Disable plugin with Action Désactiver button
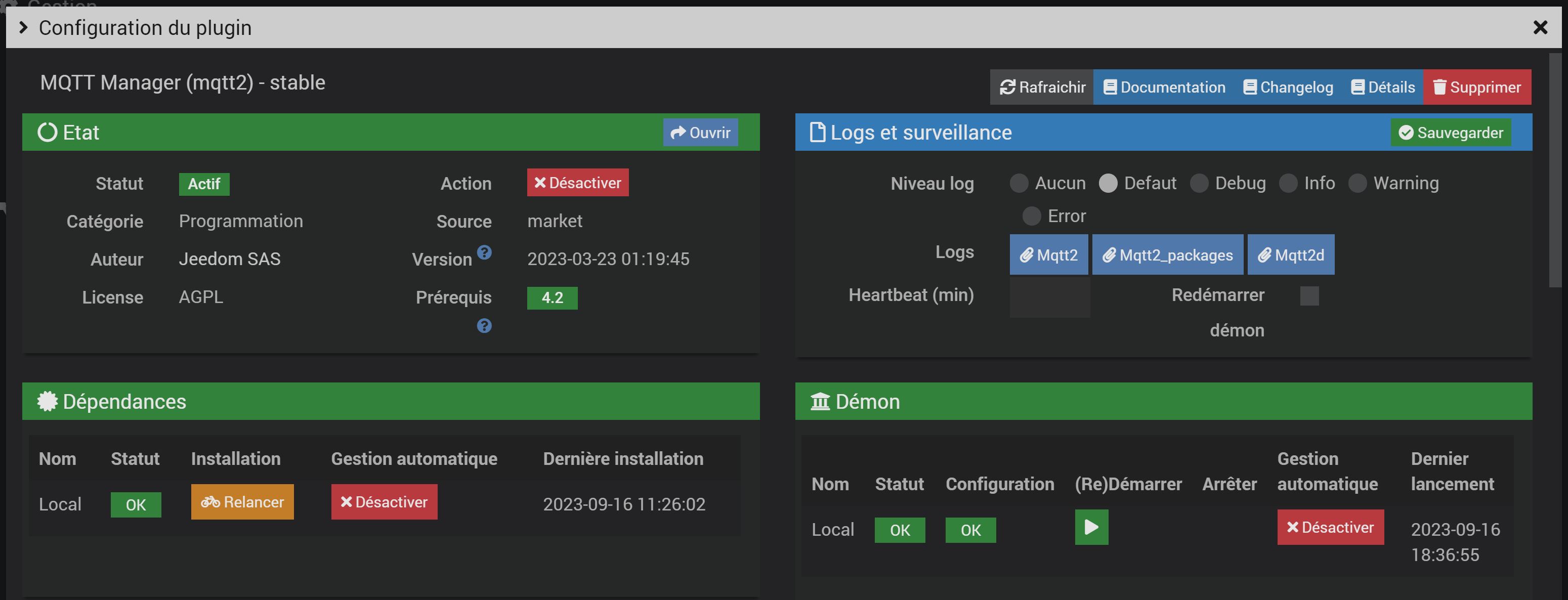Screen dimensions: 1568x600 click(x=577, y=183)
